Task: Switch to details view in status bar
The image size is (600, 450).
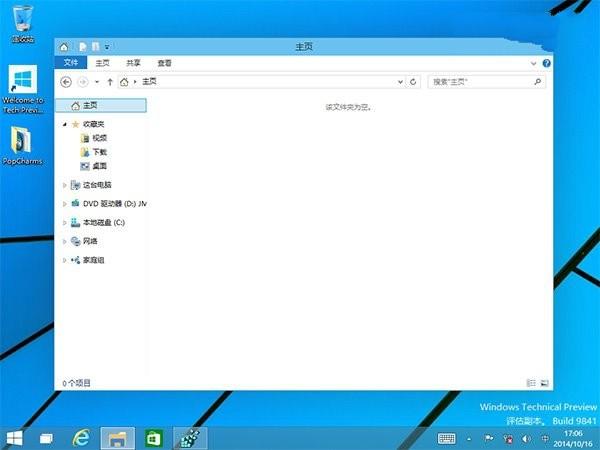Action: tap(531, 382)
